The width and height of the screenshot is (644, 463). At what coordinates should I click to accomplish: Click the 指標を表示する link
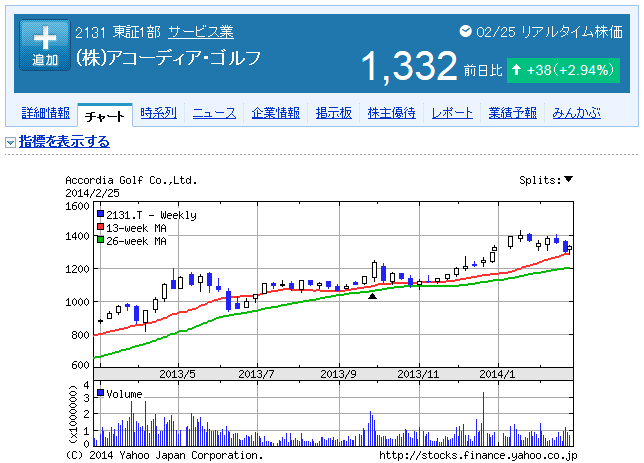coord(64,142)
